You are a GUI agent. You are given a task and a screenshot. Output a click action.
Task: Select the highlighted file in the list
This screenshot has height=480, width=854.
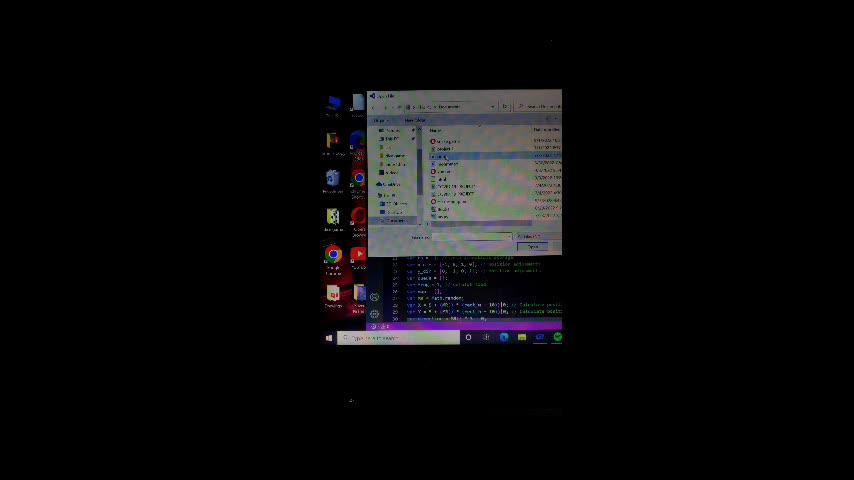point(493,156)
